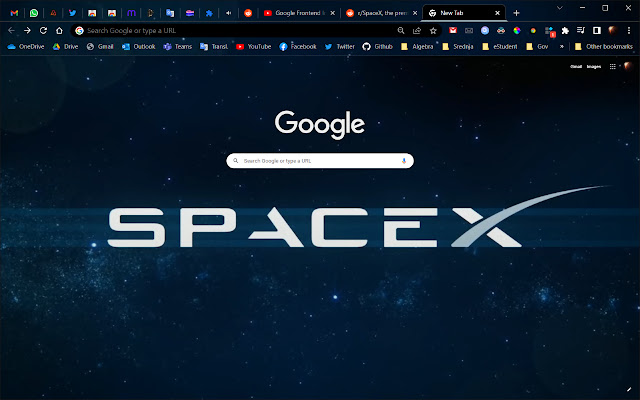The width and height of the screenshot is (640, 400).
Task: Switch to the pinned Google Translate tab
Action: (170, 13)
